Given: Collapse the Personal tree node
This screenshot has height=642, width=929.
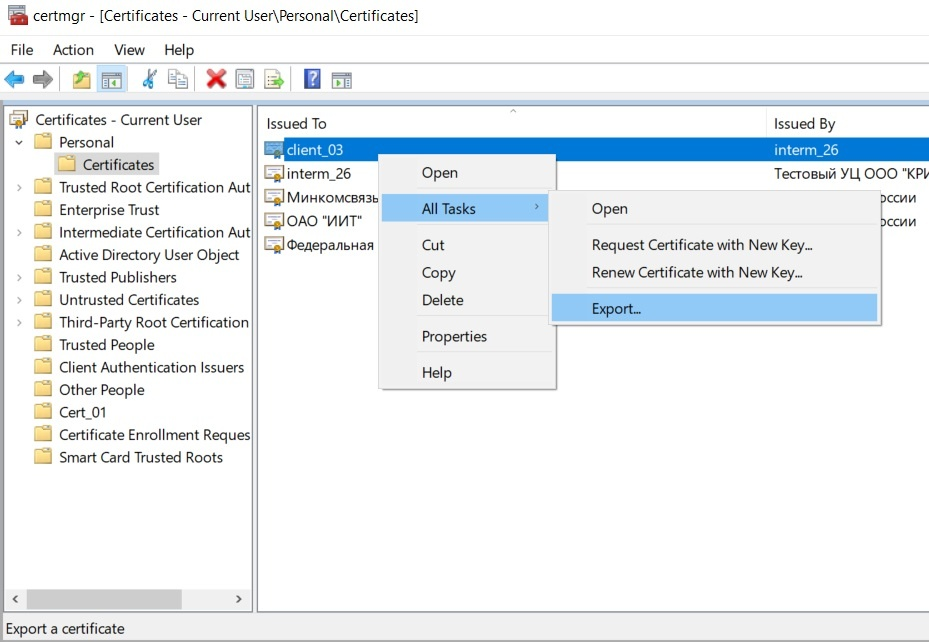Looking at the screenshot, I should (x=19, y=142).
